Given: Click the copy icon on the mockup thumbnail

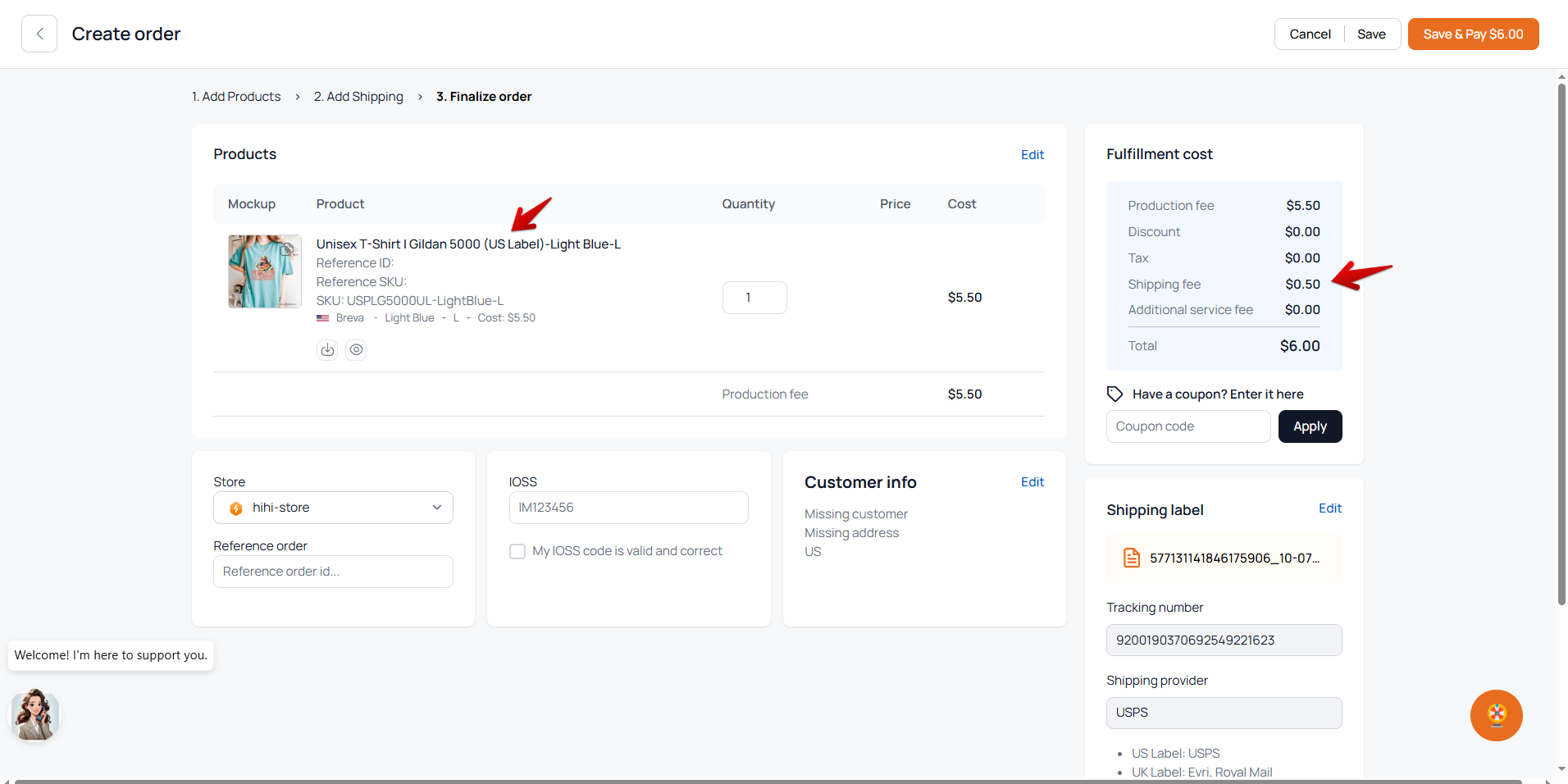Looking at the screenshot, I should (x=288, y=248).
